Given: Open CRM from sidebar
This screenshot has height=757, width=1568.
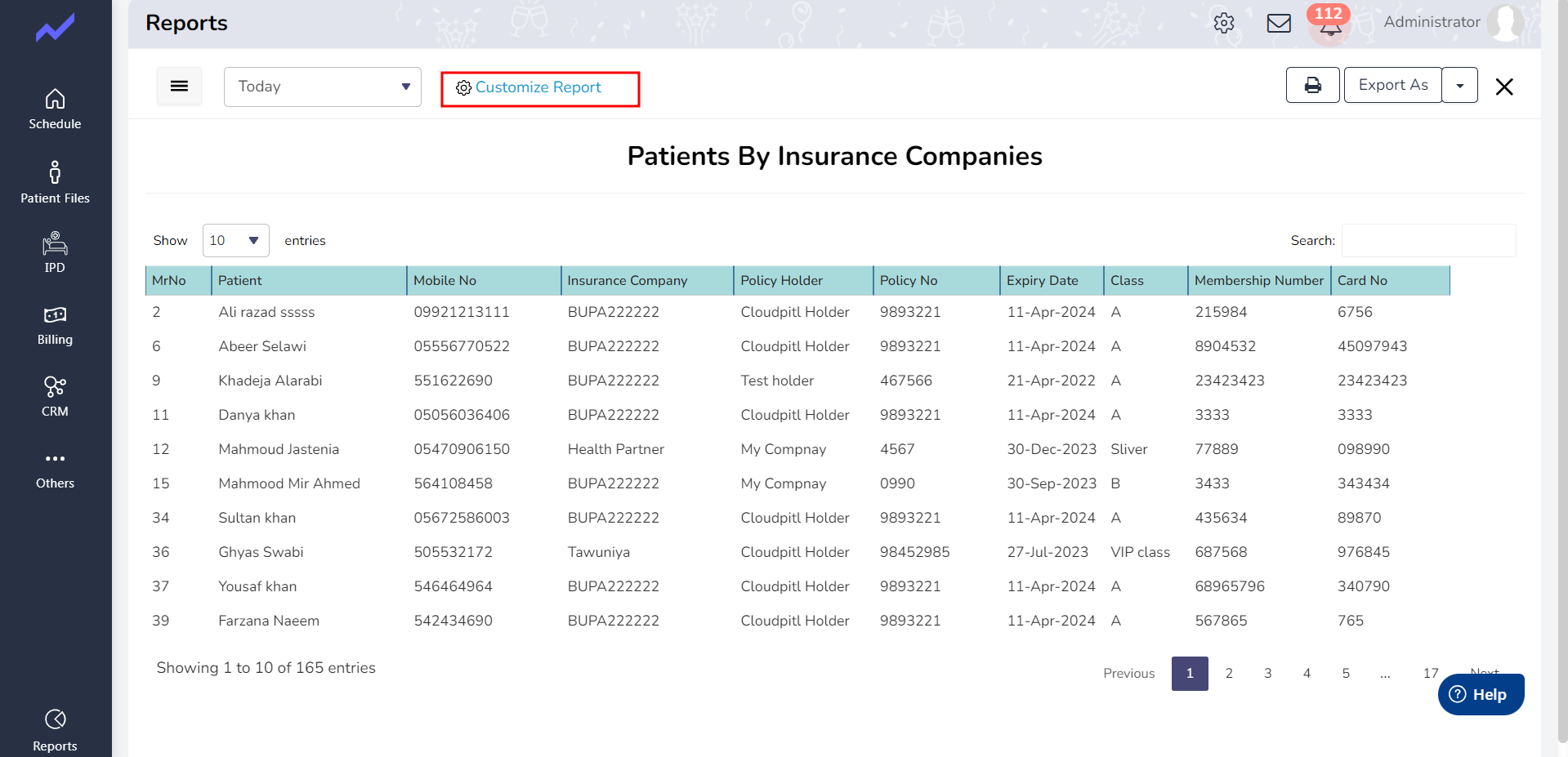Looking at the screenshot, I should pyautogui.click(x=55, y=397).
